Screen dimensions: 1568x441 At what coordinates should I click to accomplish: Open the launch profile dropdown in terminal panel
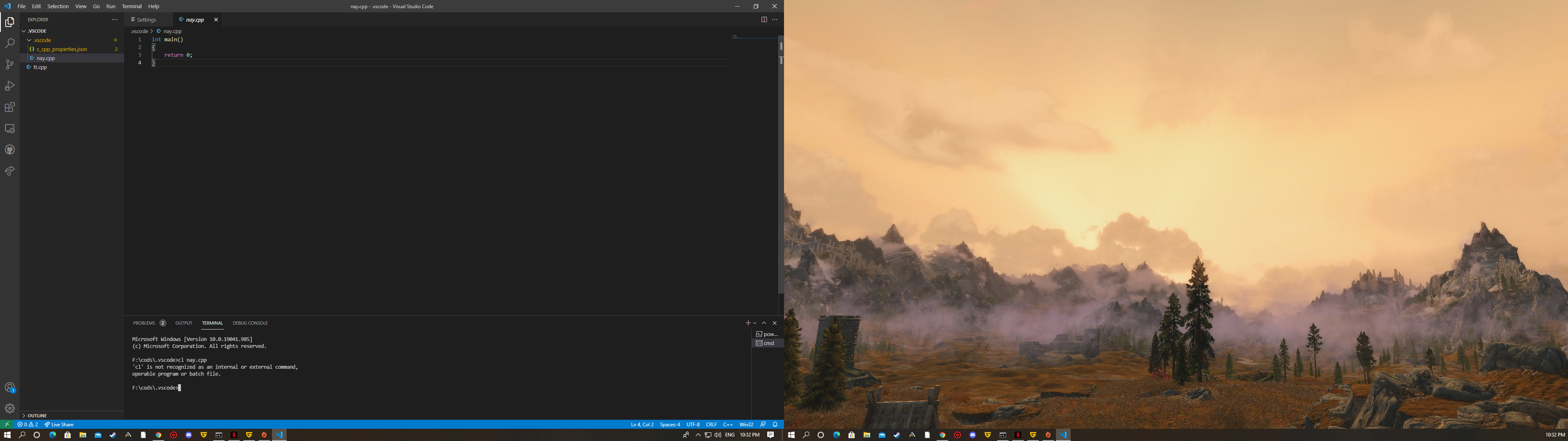755,323
